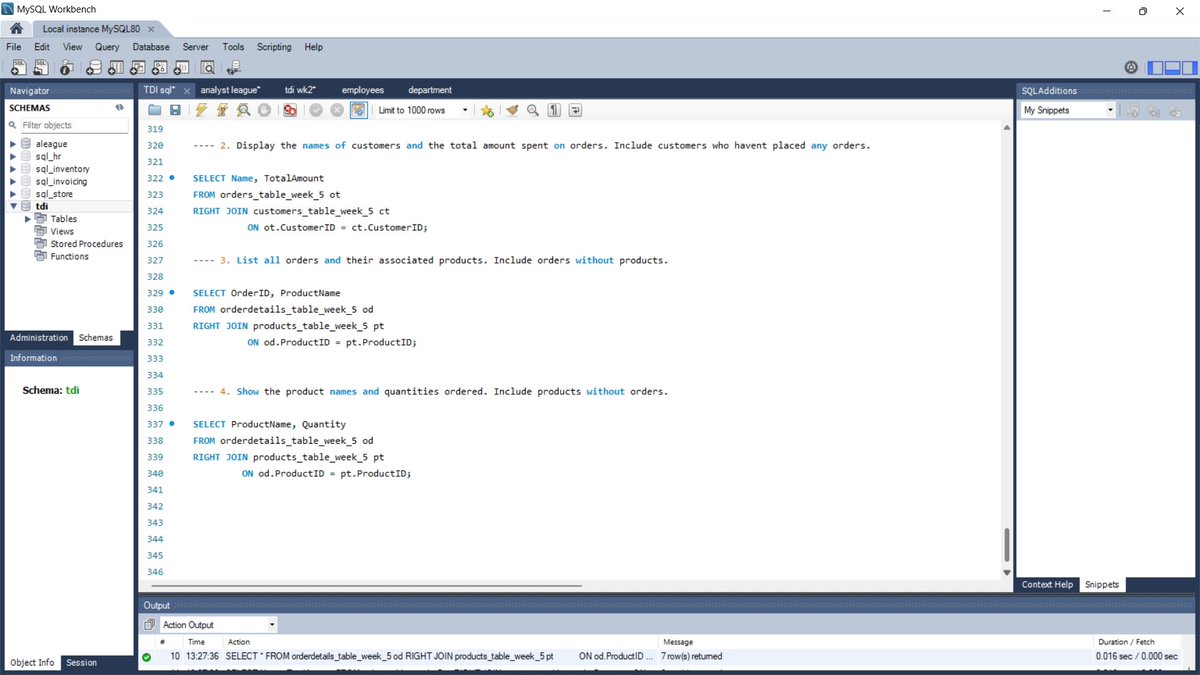The width and height of the screenshot is (1200, 675).
Task: Reconnect to DBMS toolbar icon
Action: pos(234,68)
